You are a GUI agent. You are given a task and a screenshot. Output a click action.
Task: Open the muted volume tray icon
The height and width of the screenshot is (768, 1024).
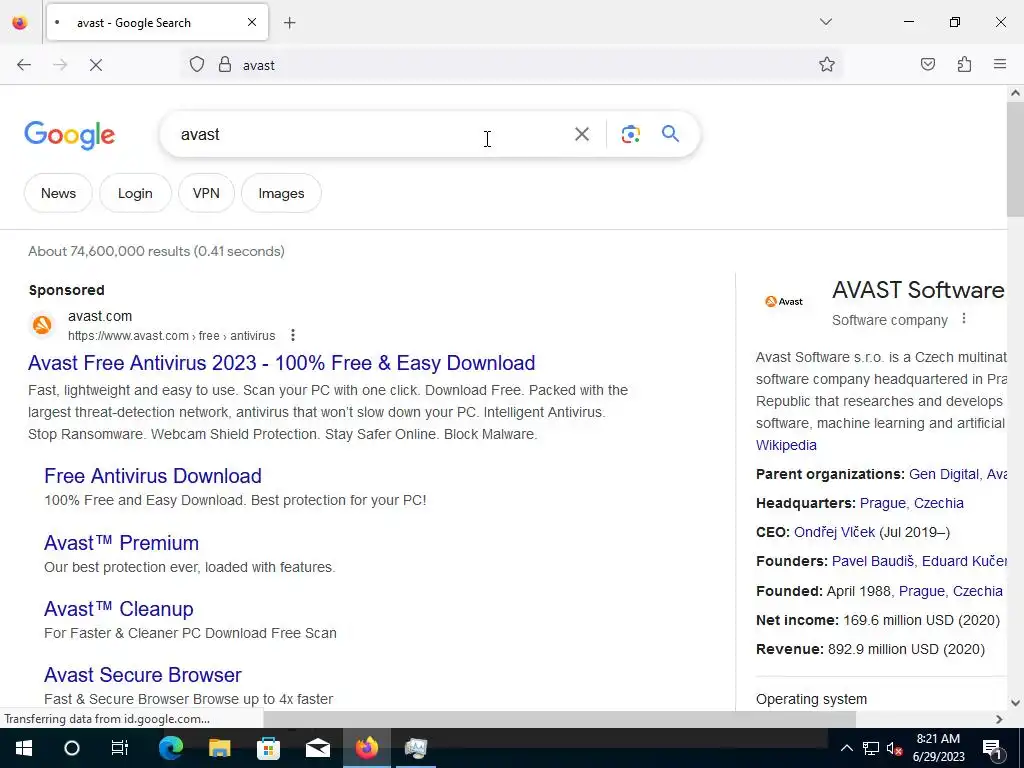tap(895, 748)
